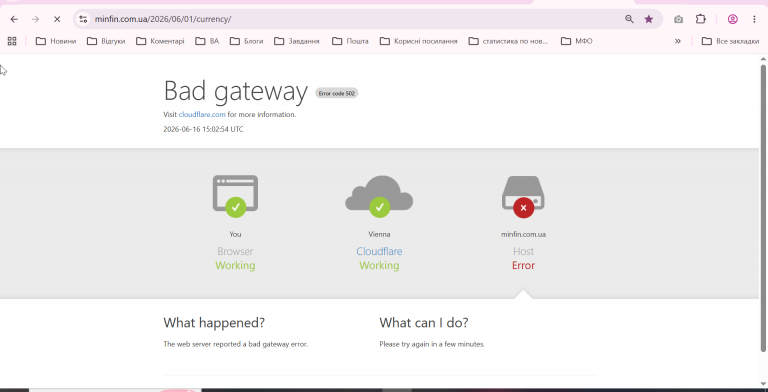Open the Блоги bookmark folder

pyautogui.click(x=246, y=41)
